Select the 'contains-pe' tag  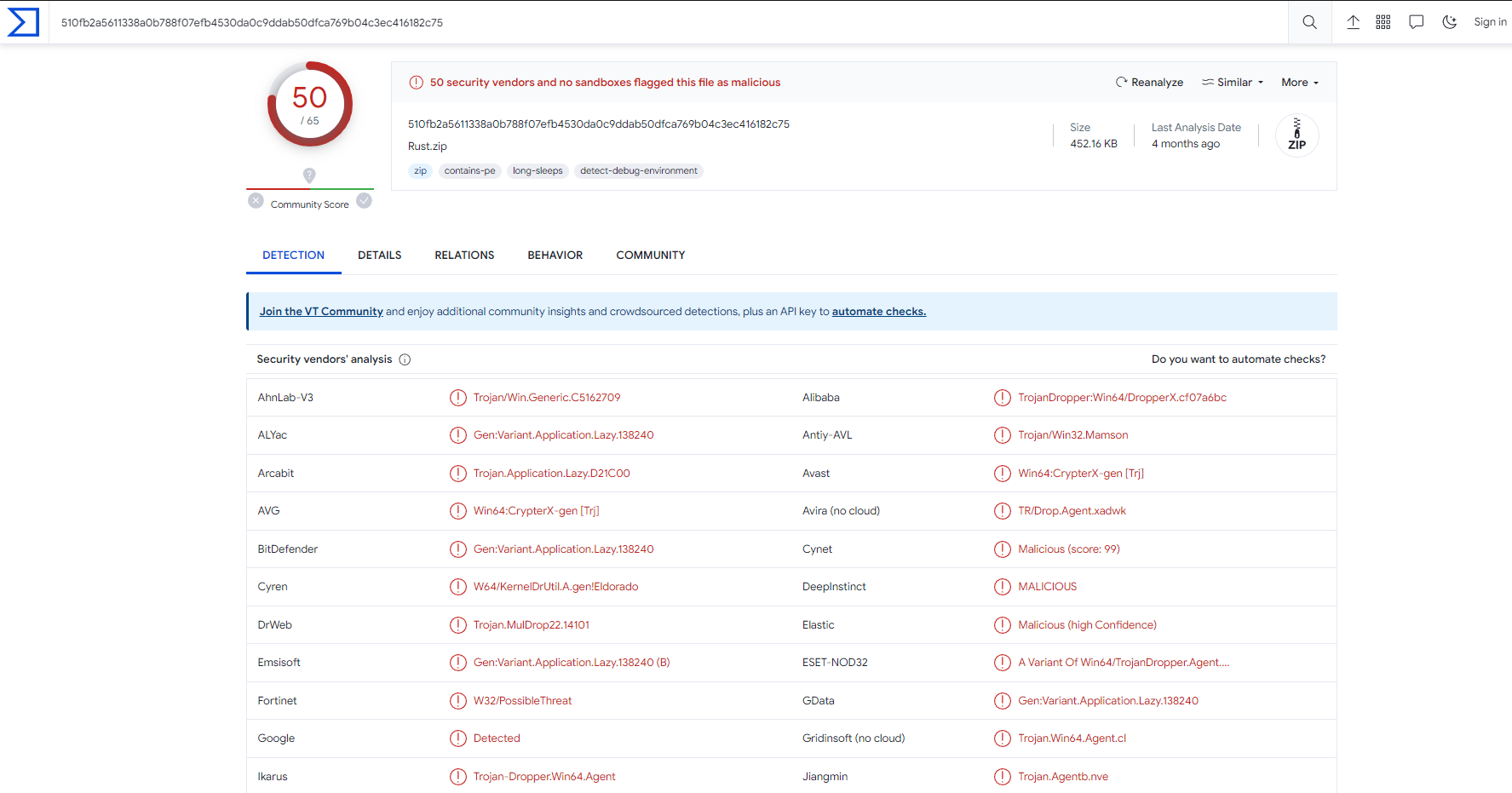click(x=469, y=171)
